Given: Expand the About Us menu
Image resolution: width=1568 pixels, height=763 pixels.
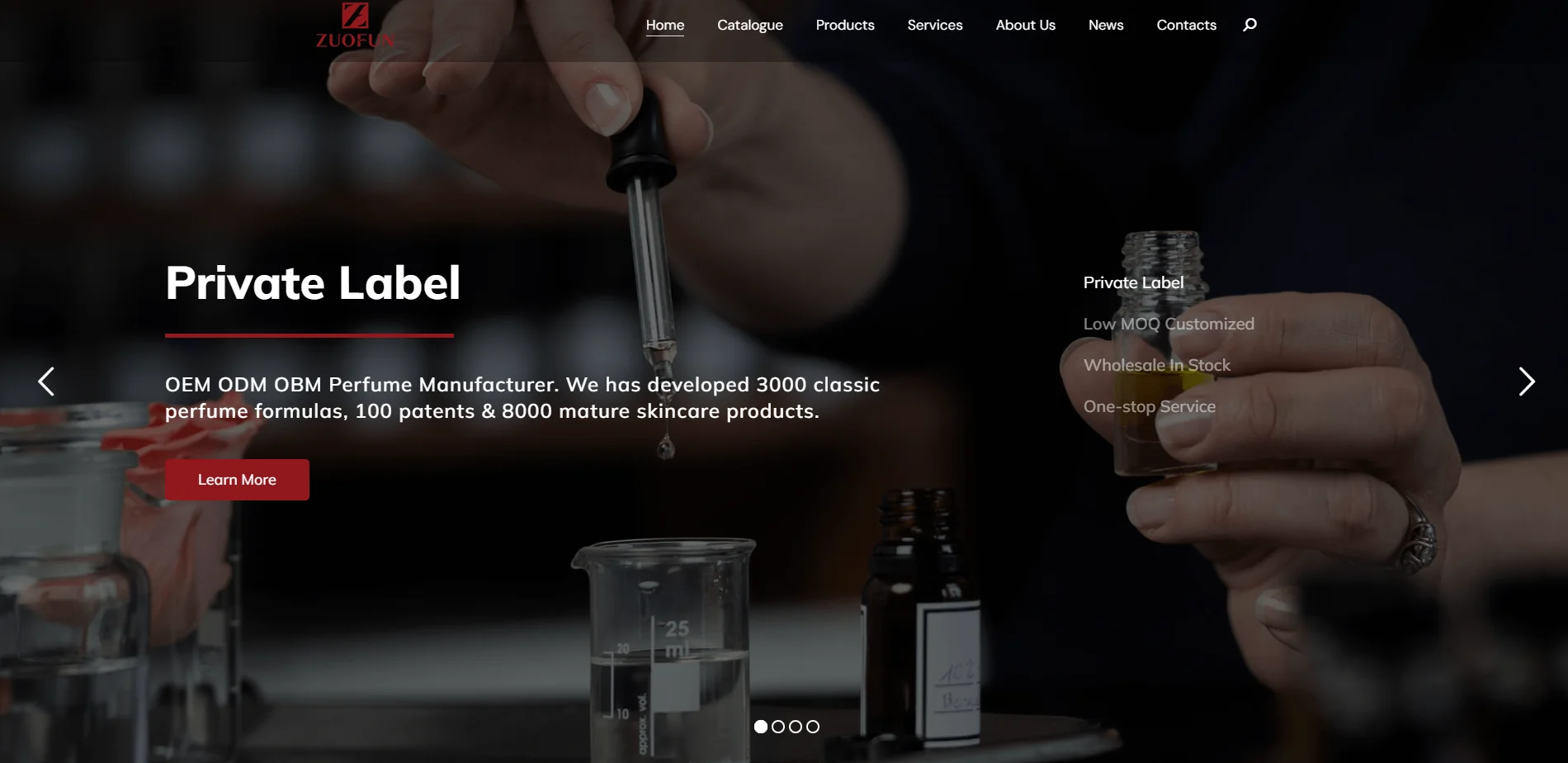Looking at the screenshot, I should (1026, 25).
